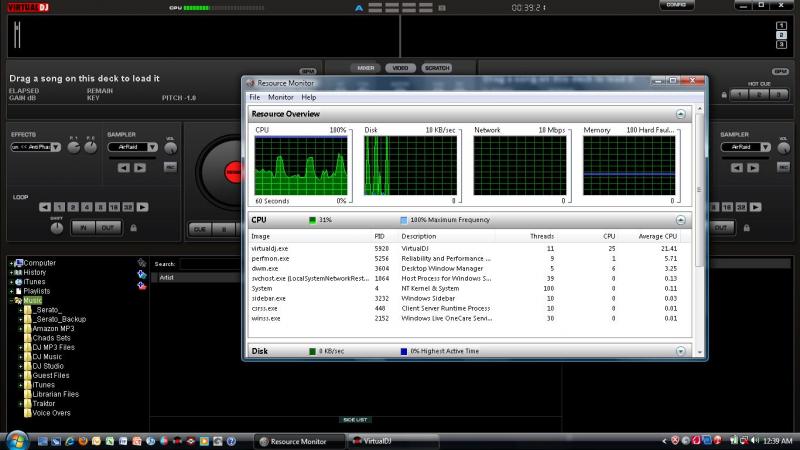Open the right deck Sampler dropdown

point(765,147)
